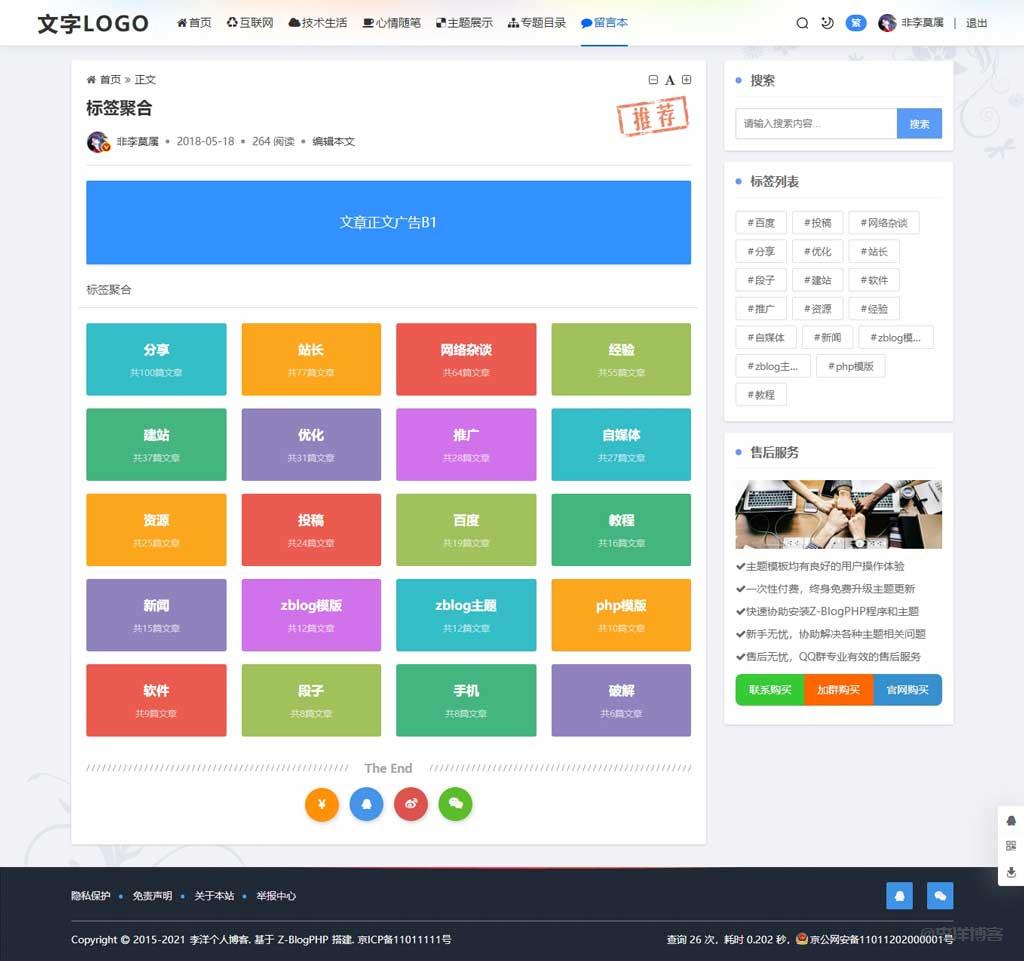Screen dimensions: 1024x961
Task: Click footer blue WeChat square icon
Action: coord(939,896)
